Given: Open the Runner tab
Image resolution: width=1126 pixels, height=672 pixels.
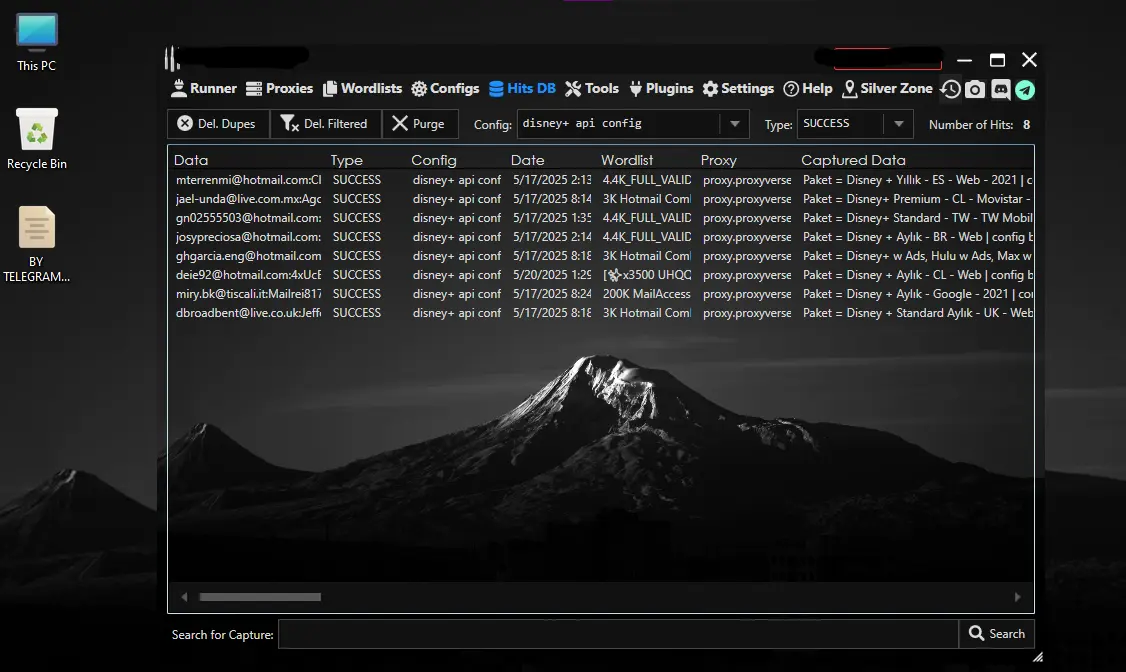Looking at the screenshot, I should tap(204, 88).
